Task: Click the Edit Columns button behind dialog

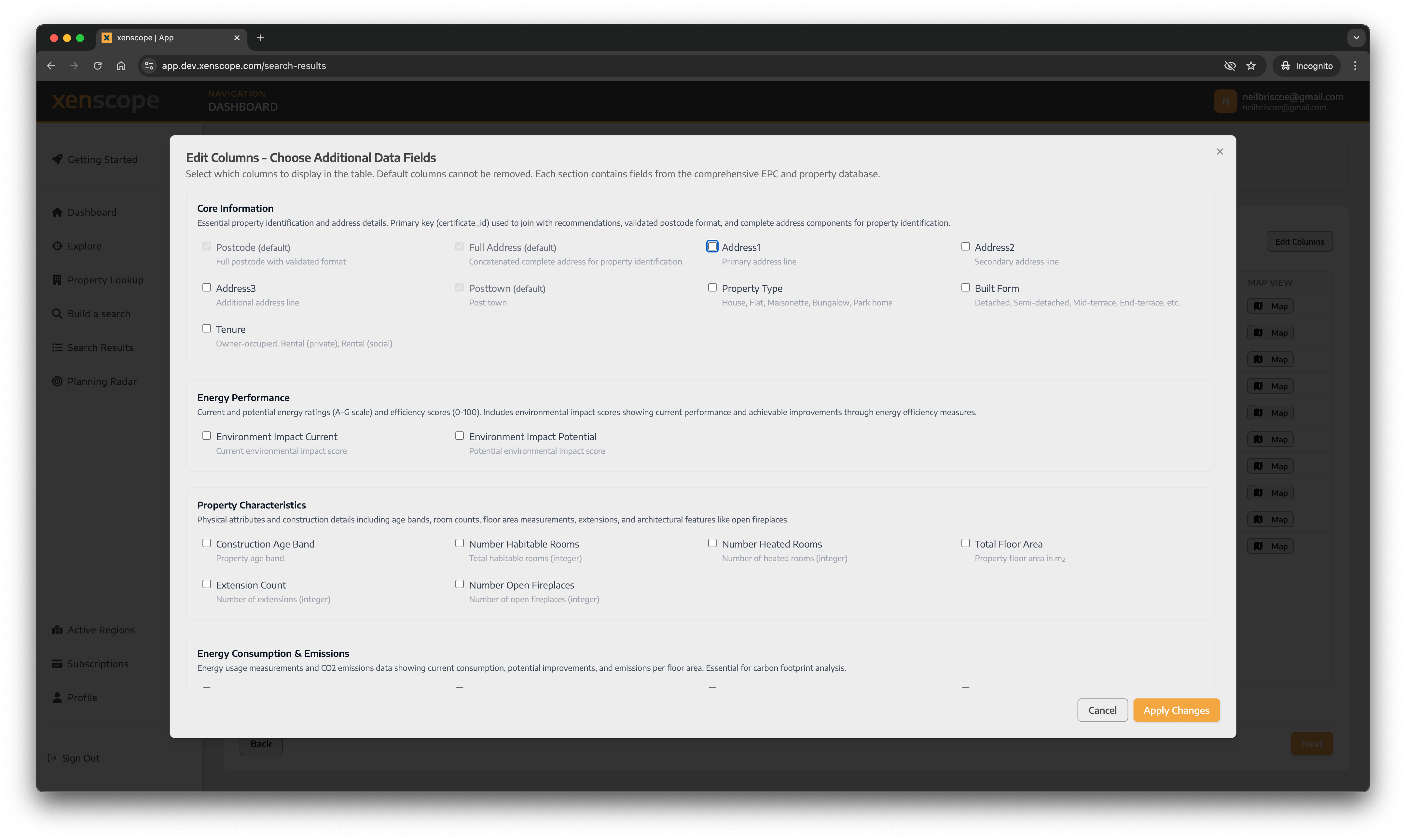Action: [x=1299, y=242]
